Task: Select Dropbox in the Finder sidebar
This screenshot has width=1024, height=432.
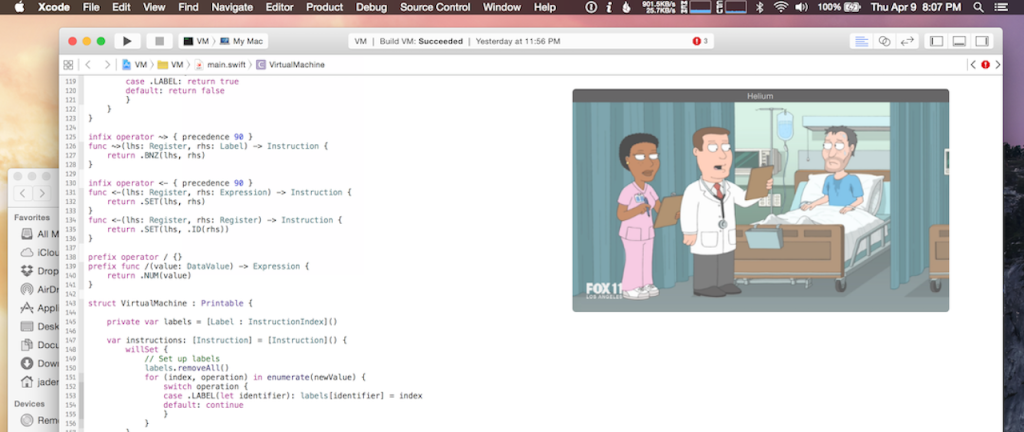Action: [39, 270]
